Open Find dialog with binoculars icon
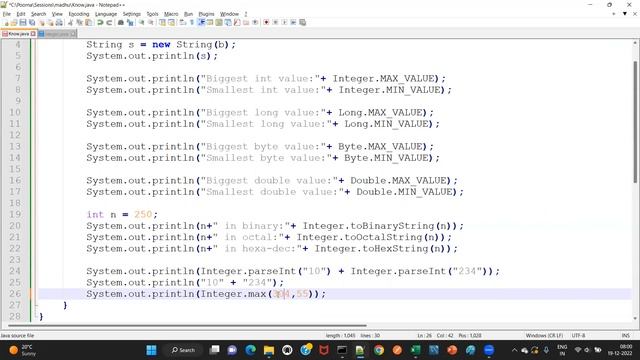 point(121,22)
